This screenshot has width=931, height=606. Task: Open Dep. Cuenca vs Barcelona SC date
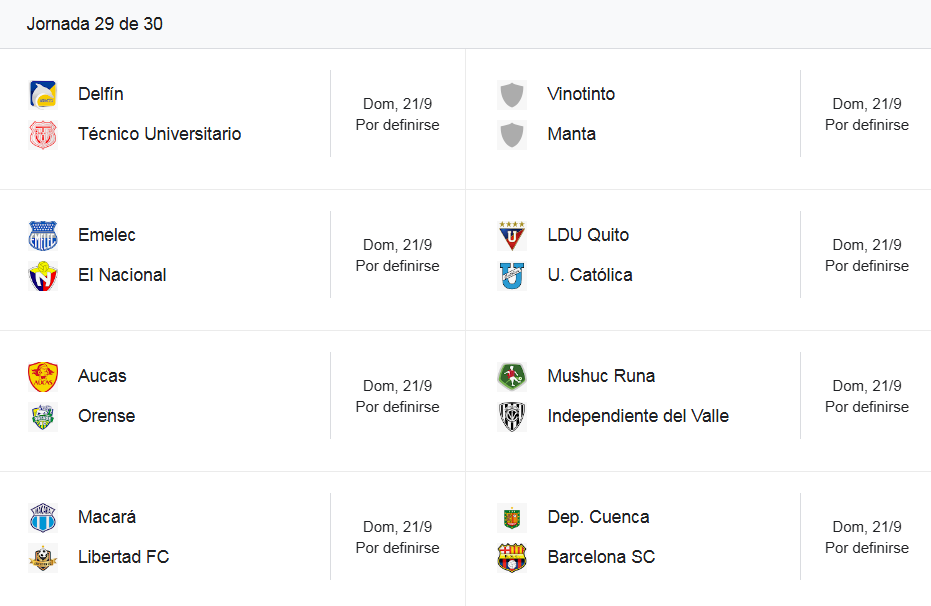867,526
